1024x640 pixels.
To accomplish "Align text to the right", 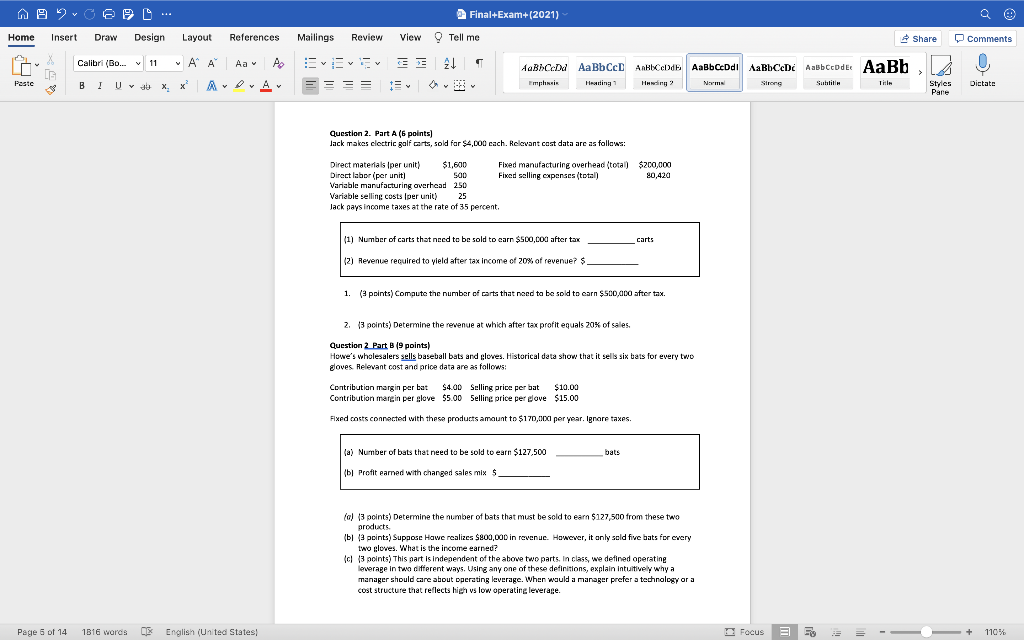I will pos(347,86).
